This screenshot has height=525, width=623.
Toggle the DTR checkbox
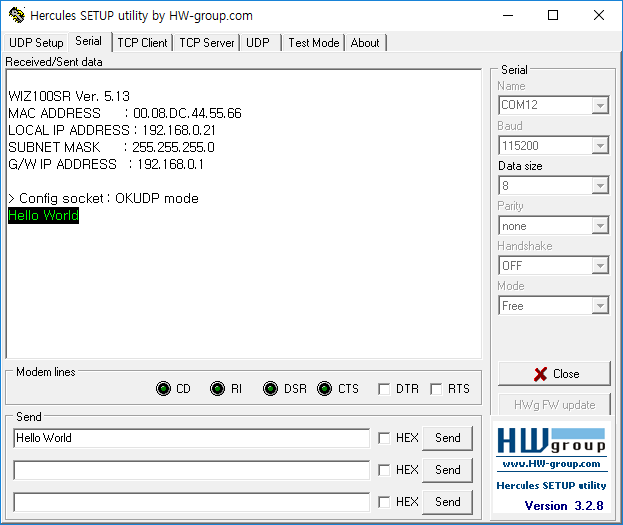point(384,389)
